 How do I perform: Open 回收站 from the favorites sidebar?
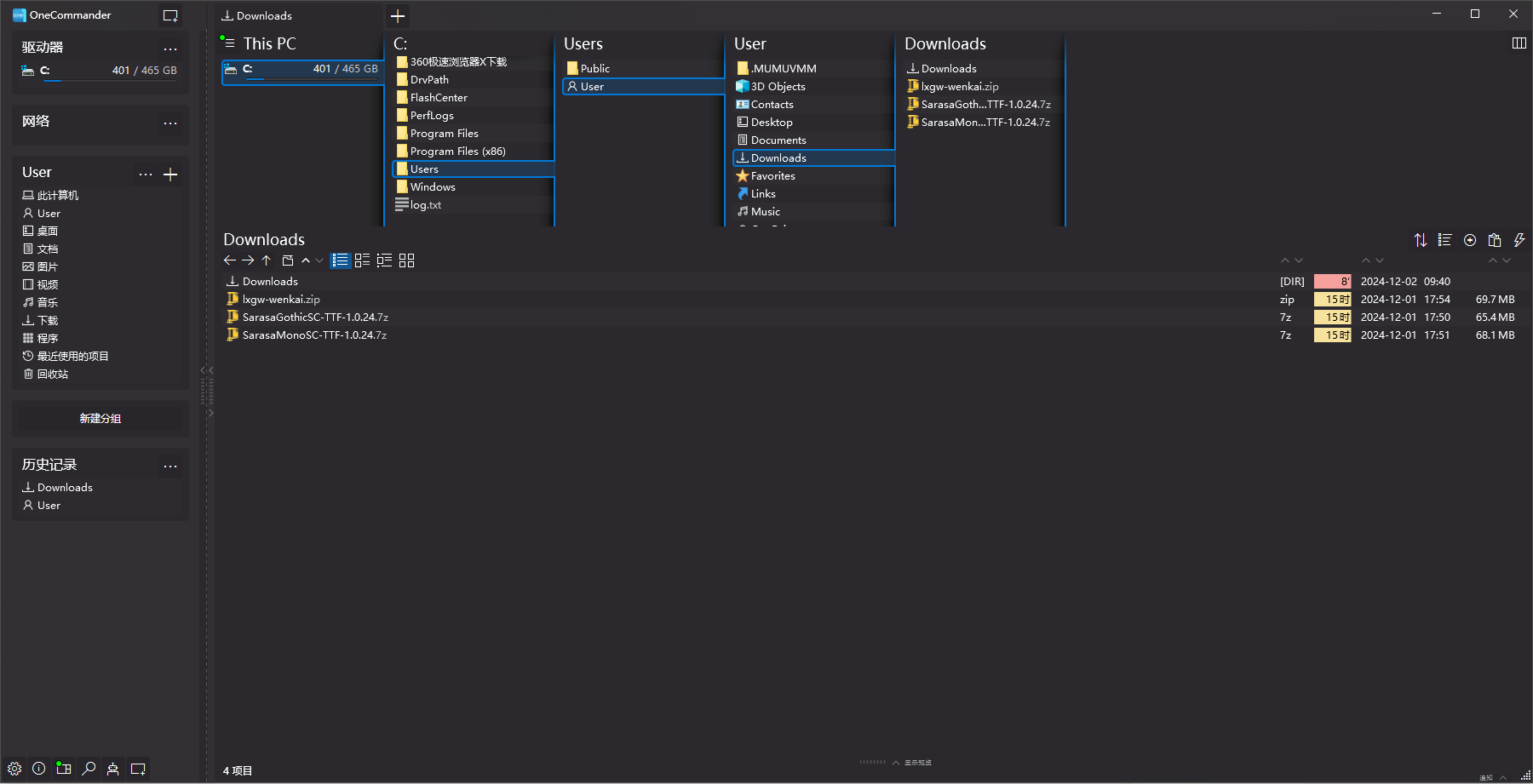[x=52, y=375]
